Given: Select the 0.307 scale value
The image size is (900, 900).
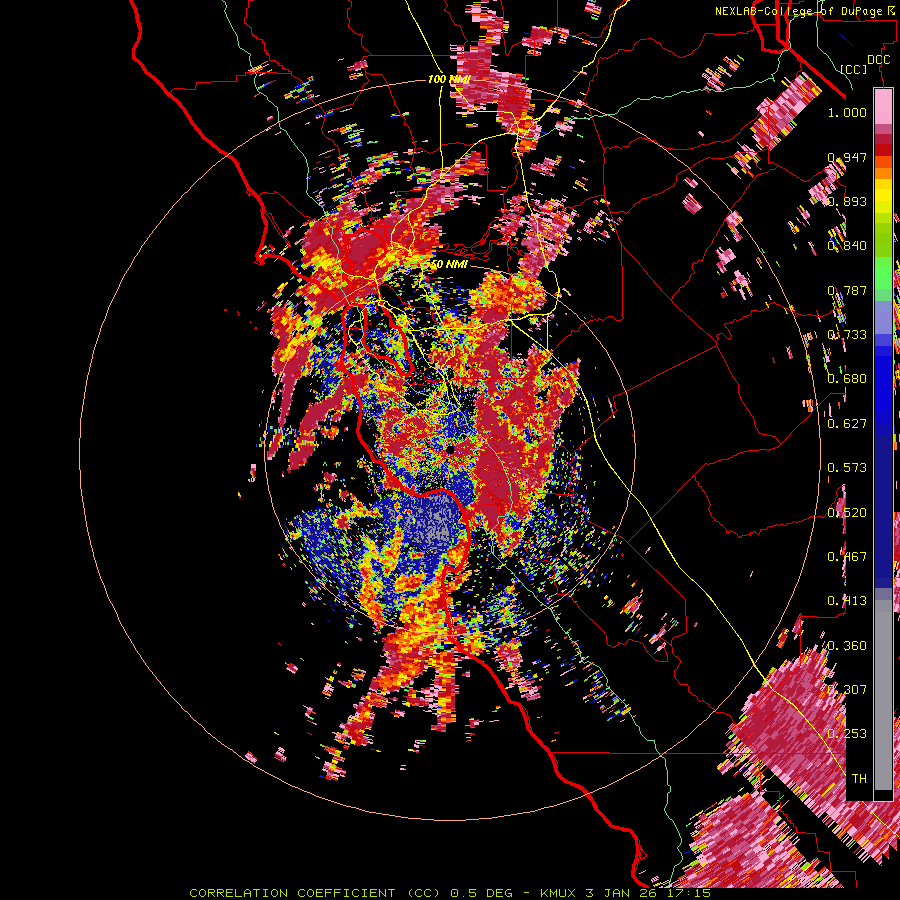Looking at the screenshot, I should tap(847, 690).
